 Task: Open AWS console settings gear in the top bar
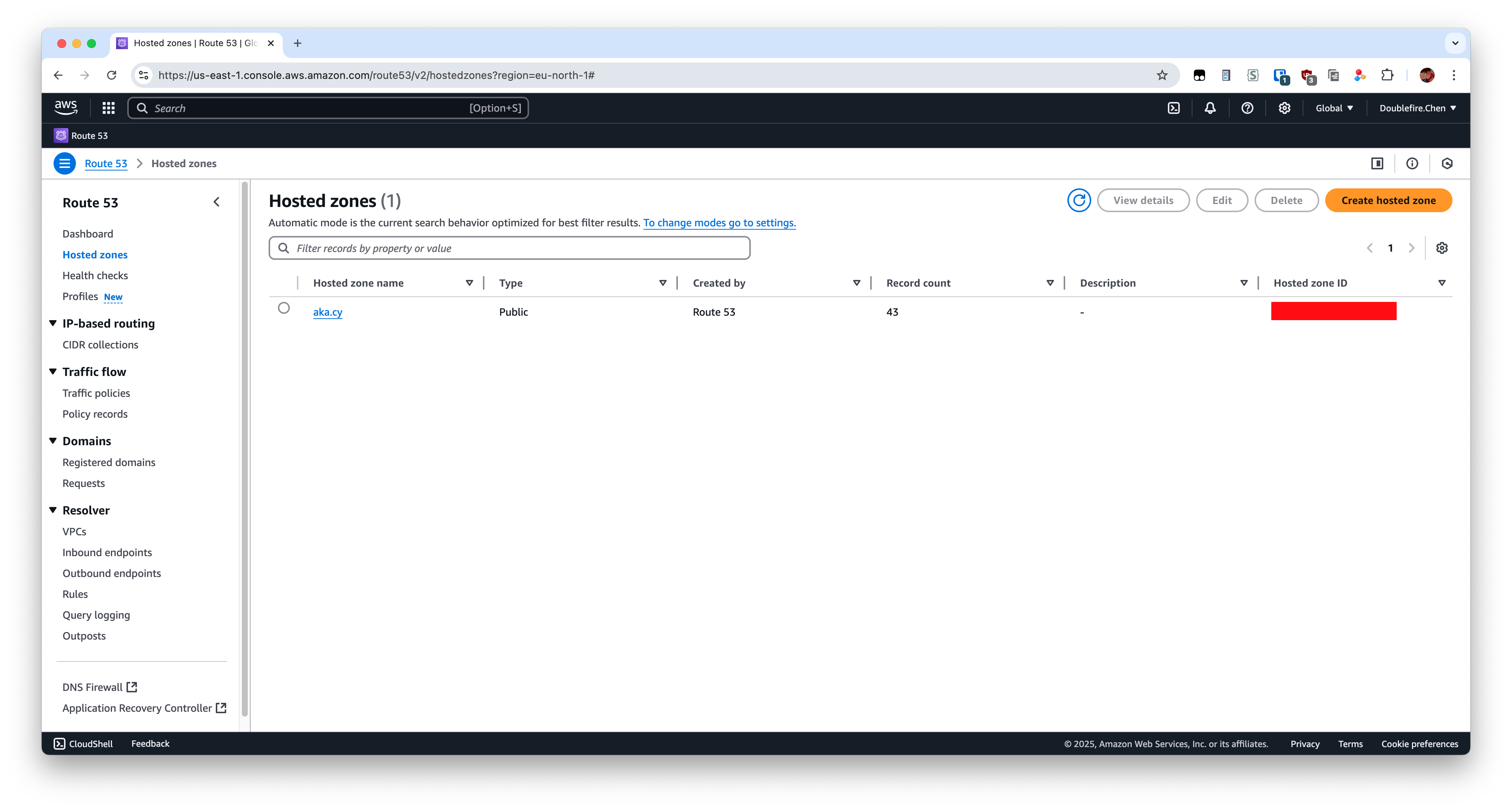coord(1284,108)
